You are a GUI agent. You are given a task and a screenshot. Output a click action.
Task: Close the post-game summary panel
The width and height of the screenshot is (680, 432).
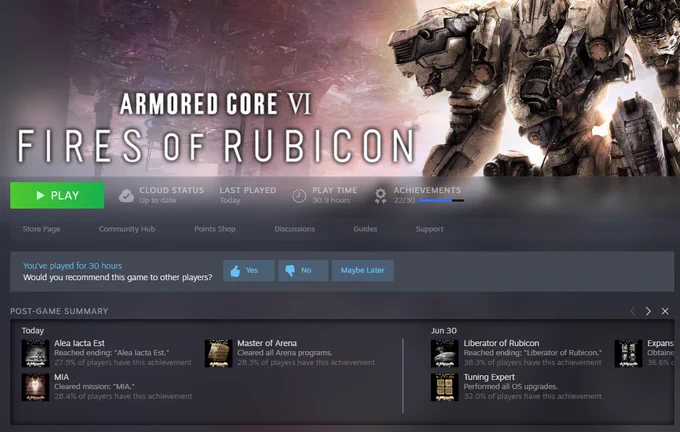tap(665, 311)
